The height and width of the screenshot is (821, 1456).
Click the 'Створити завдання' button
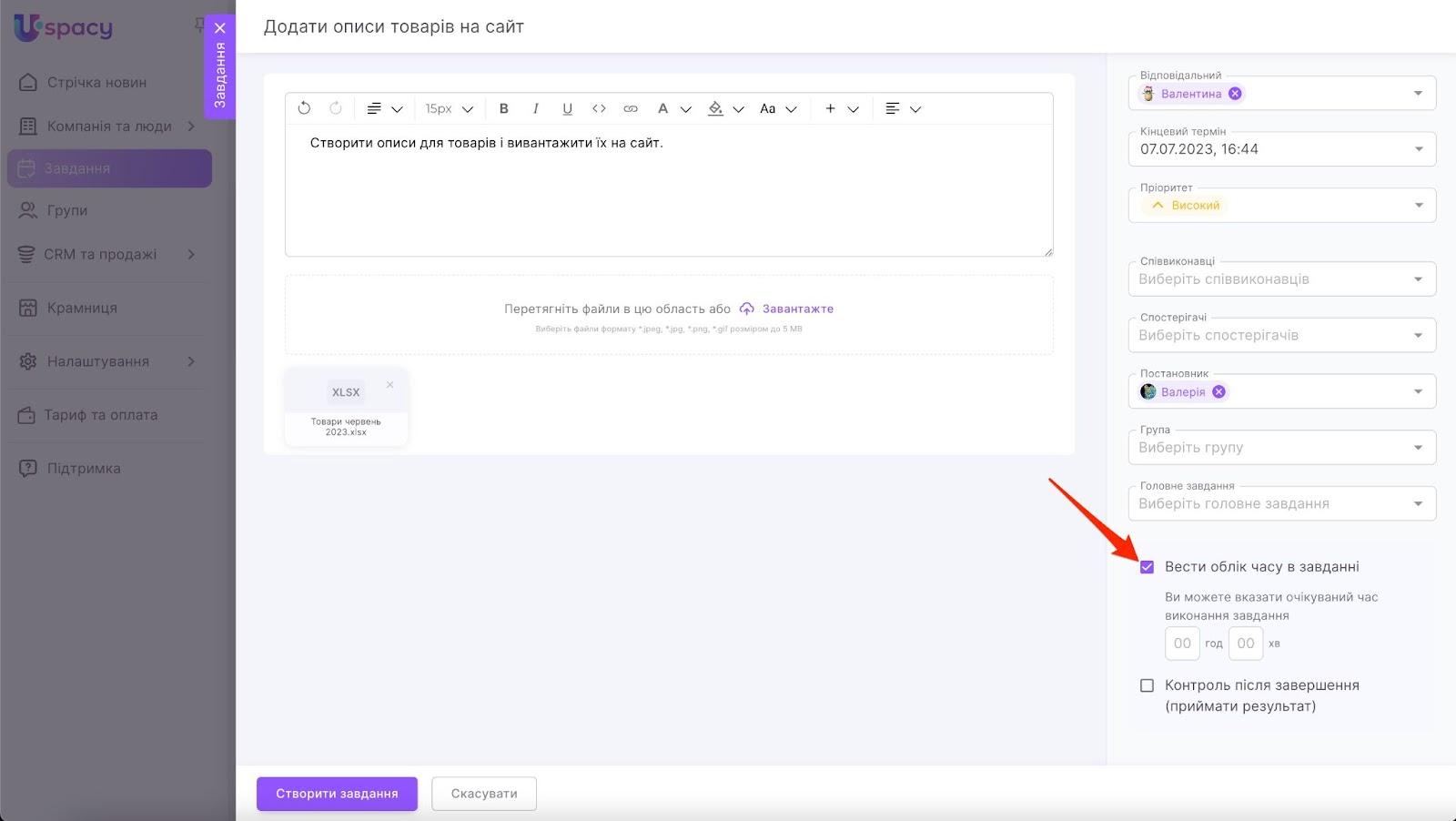click(x=337, y=794)
